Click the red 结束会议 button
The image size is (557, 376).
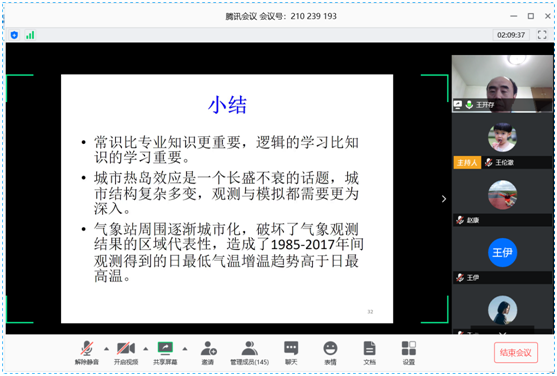515,353
